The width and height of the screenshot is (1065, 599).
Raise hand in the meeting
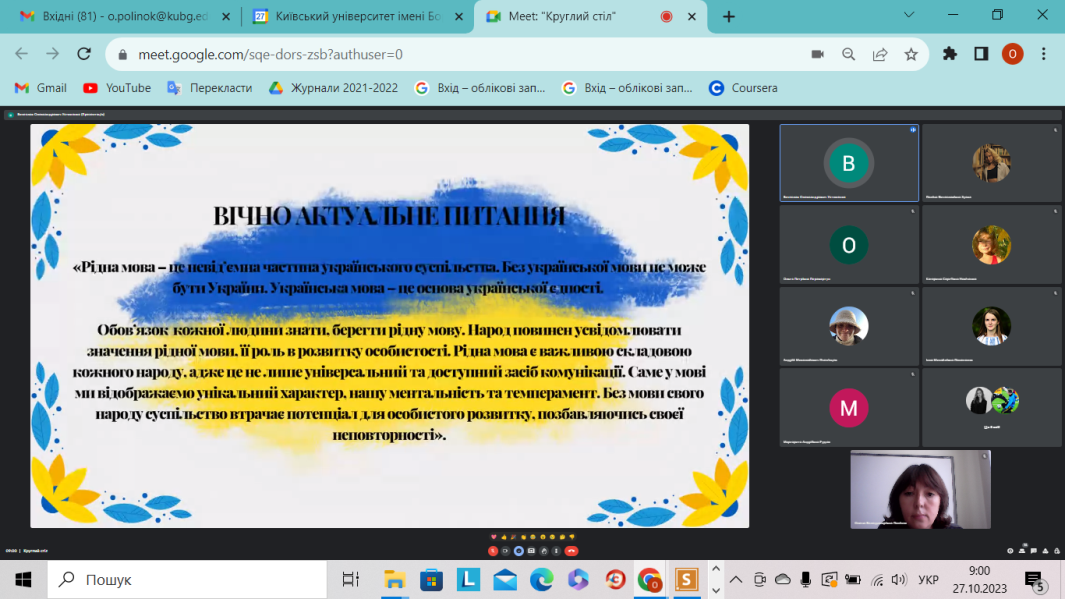pyautogui.click(x=544, y=551)
